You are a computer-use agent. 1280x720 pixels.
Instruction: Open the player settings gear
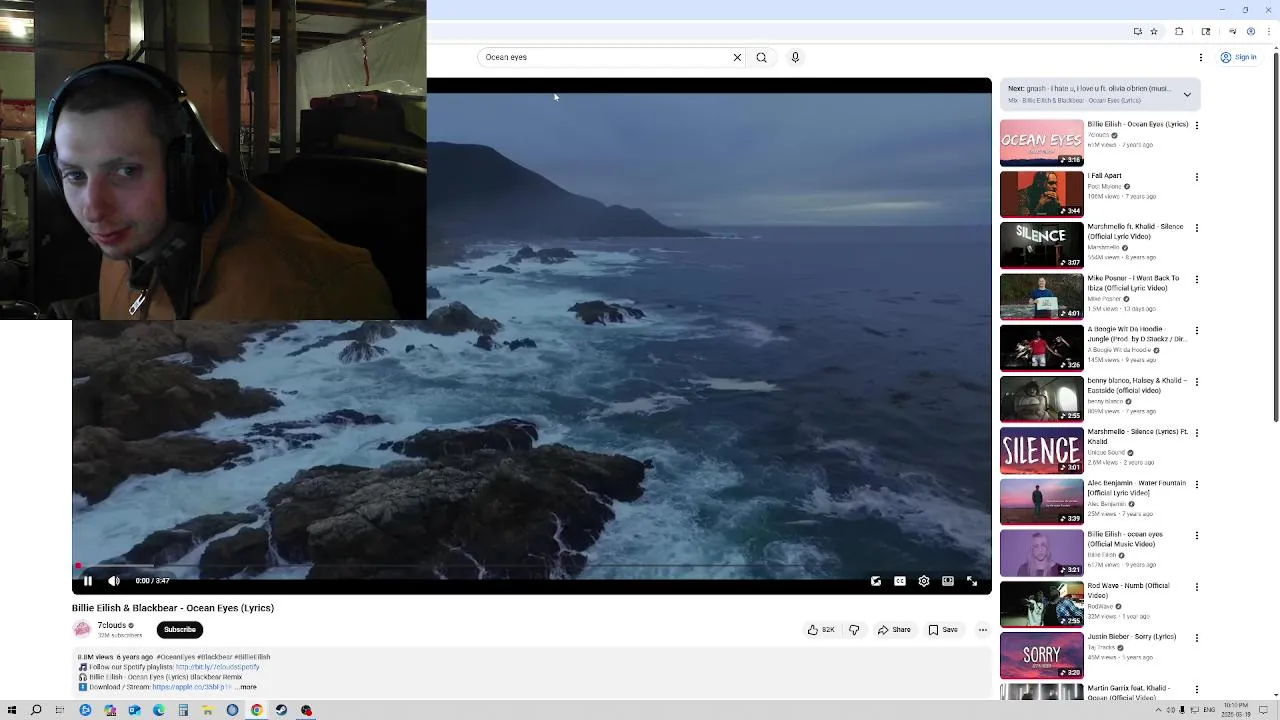coord(924,581)
